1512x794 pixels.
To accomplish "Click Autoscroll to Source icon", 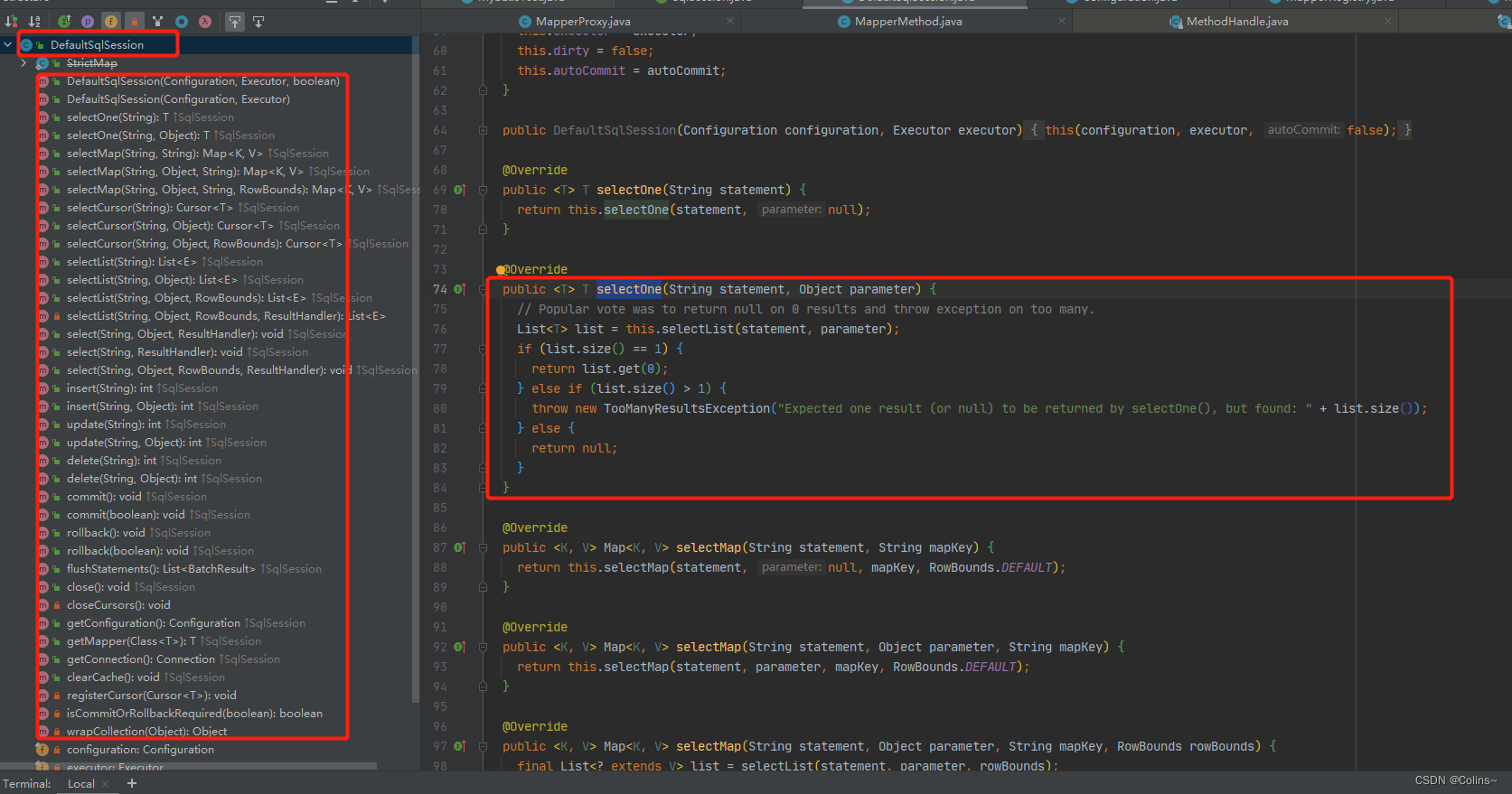I will 235,21.
